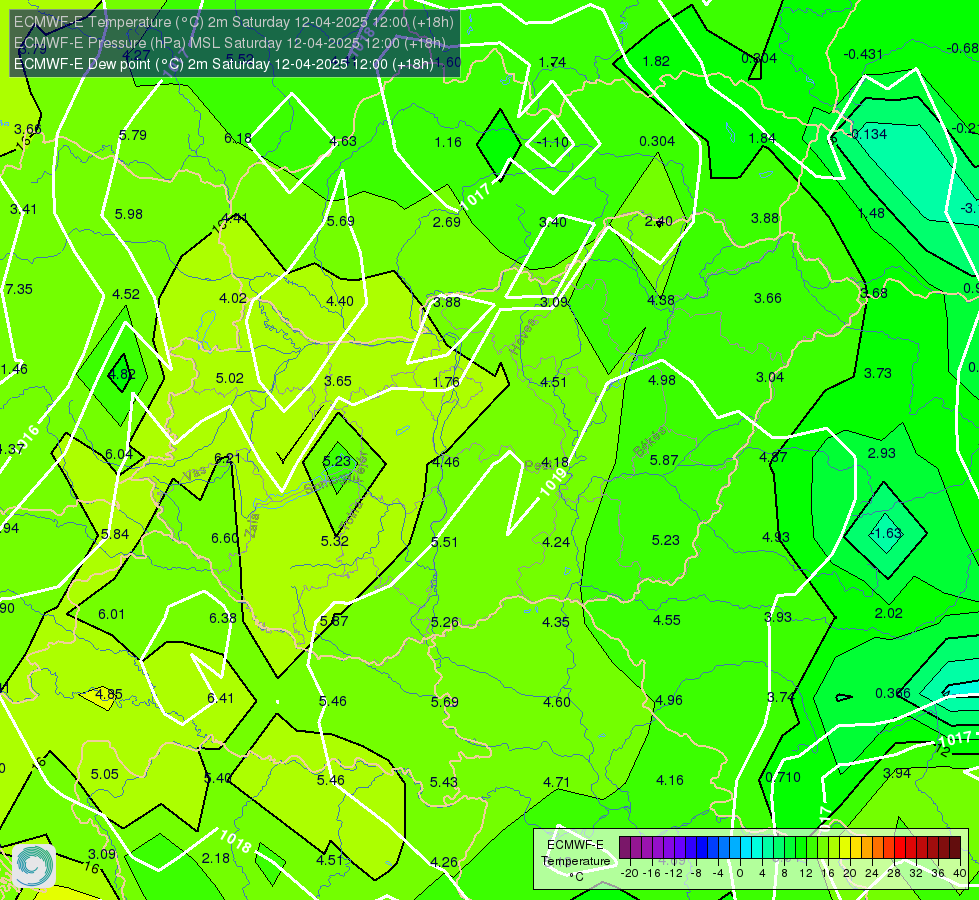The height and width of the screenshot is (900, 979).
Task: Click the 0.366 dew point value
Action: [892, 693]
